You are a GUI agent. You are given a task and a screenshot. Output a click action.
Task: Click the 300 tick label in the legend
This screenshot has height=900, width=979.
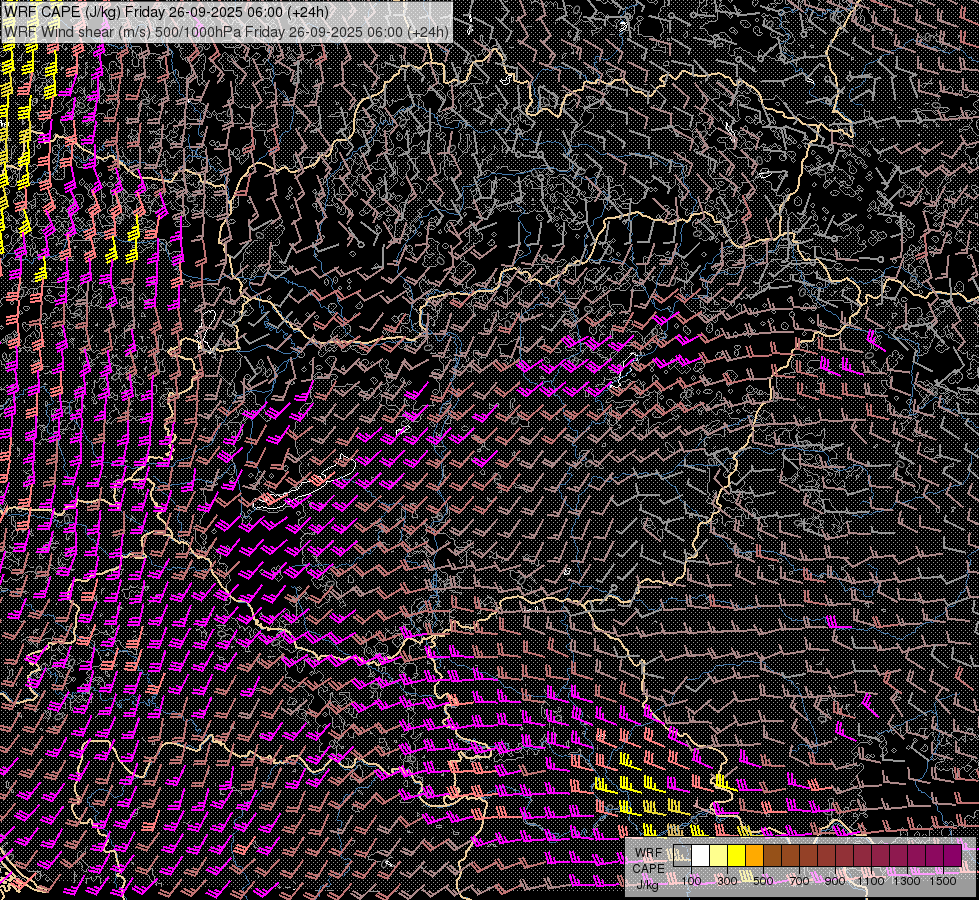click(x=727, y=881)
